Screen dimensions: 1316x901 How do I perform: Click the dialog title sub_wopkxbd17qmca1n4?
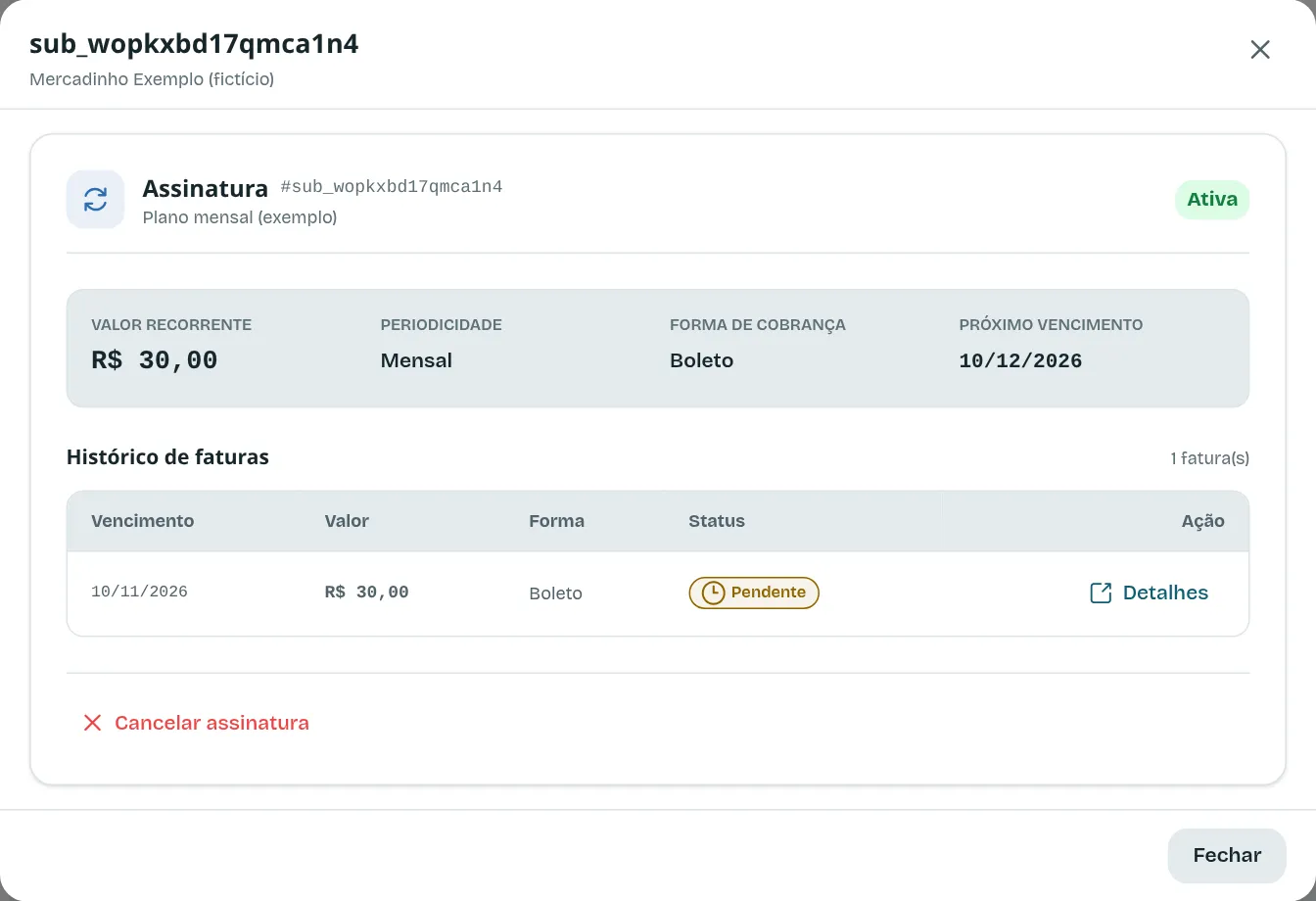(194, 44)
